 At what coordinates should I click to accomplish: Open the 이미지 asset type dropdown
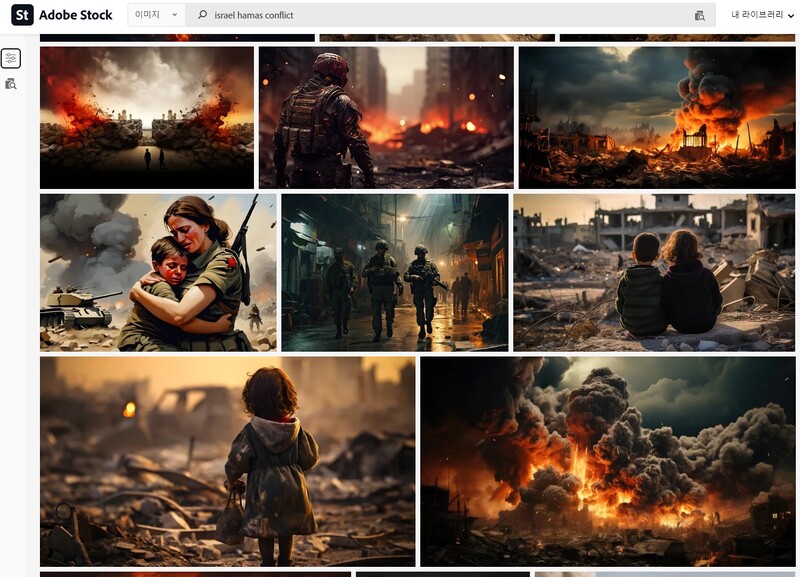point(158,15)
